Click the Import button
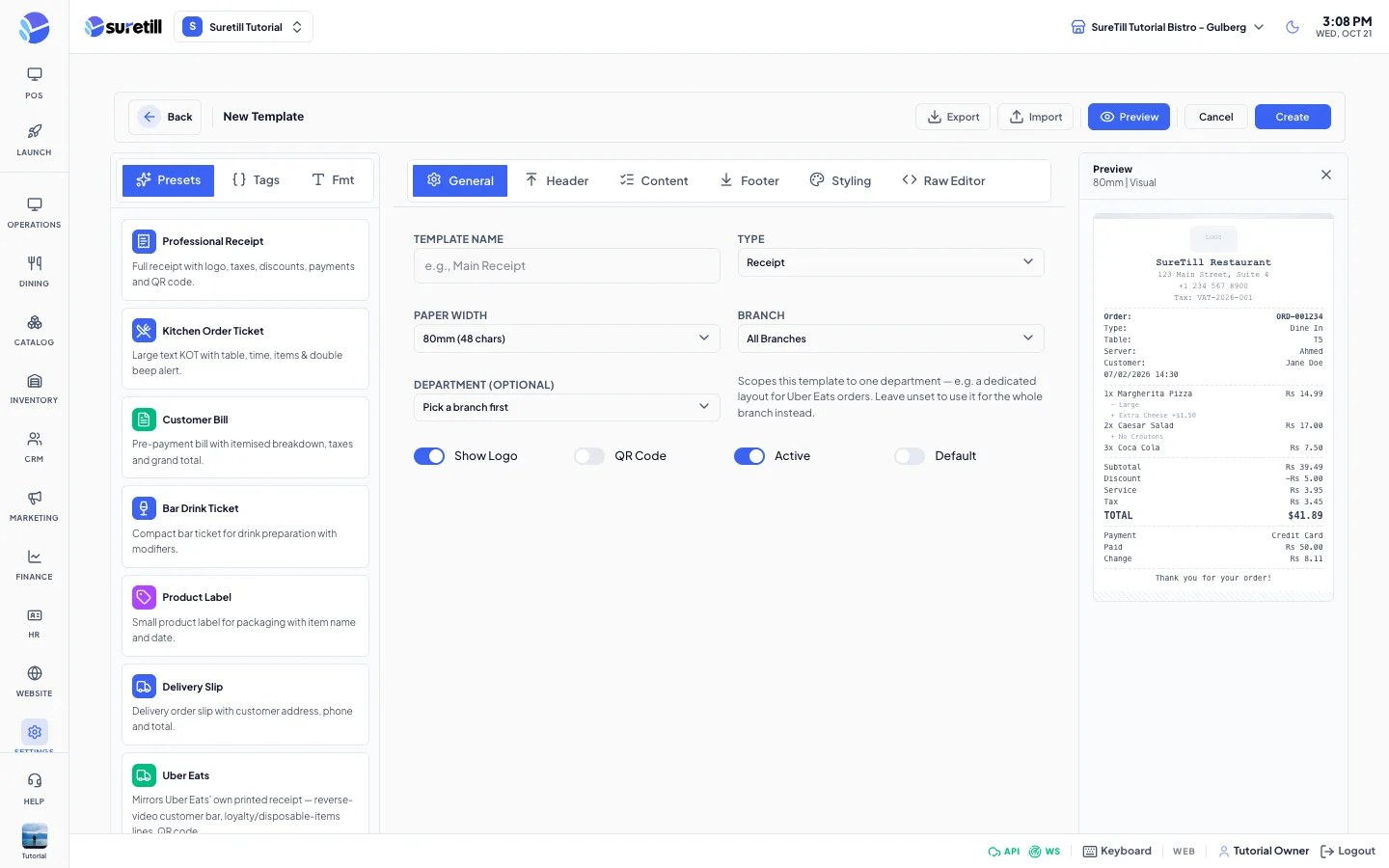This screenshot has width=1389, height=868. coord(1036,117)
